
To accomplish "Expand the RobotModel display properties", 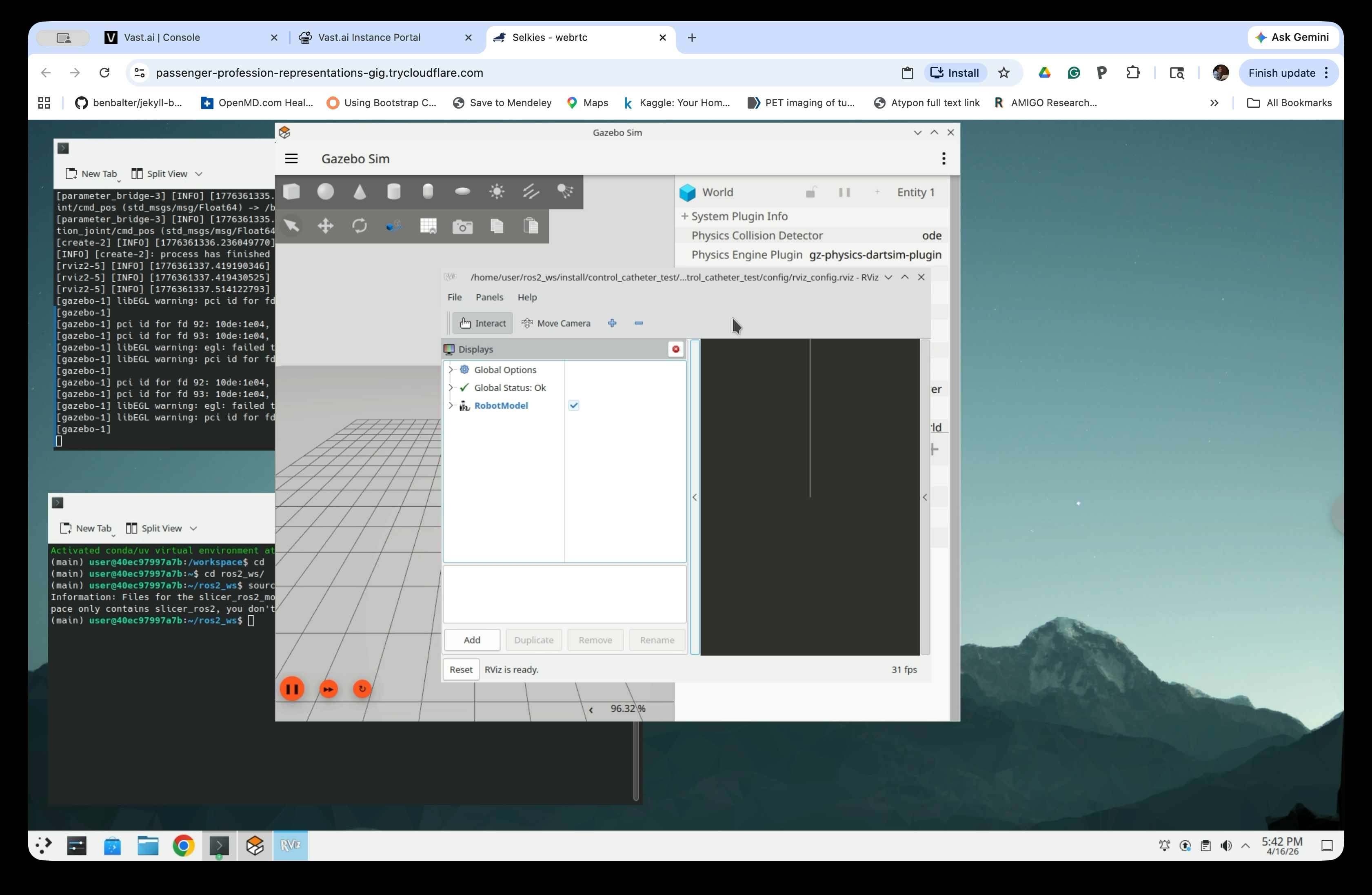I will (451, 405).
